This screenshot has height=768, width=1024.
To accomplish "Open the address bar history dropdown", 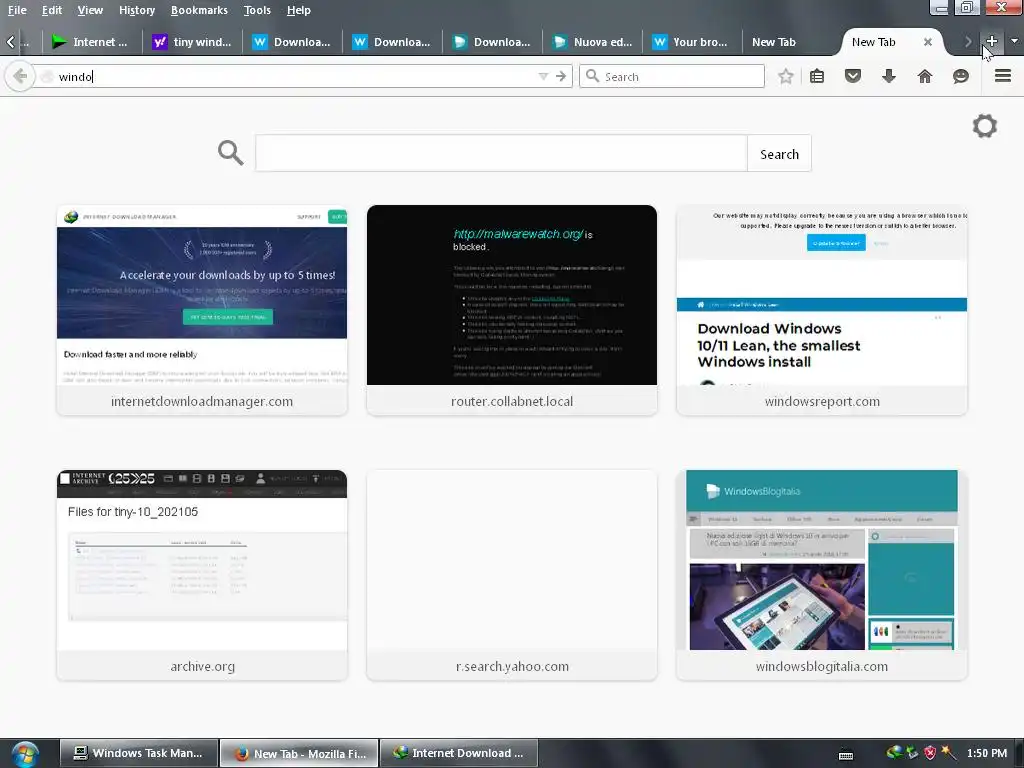I will coord(543,76).
